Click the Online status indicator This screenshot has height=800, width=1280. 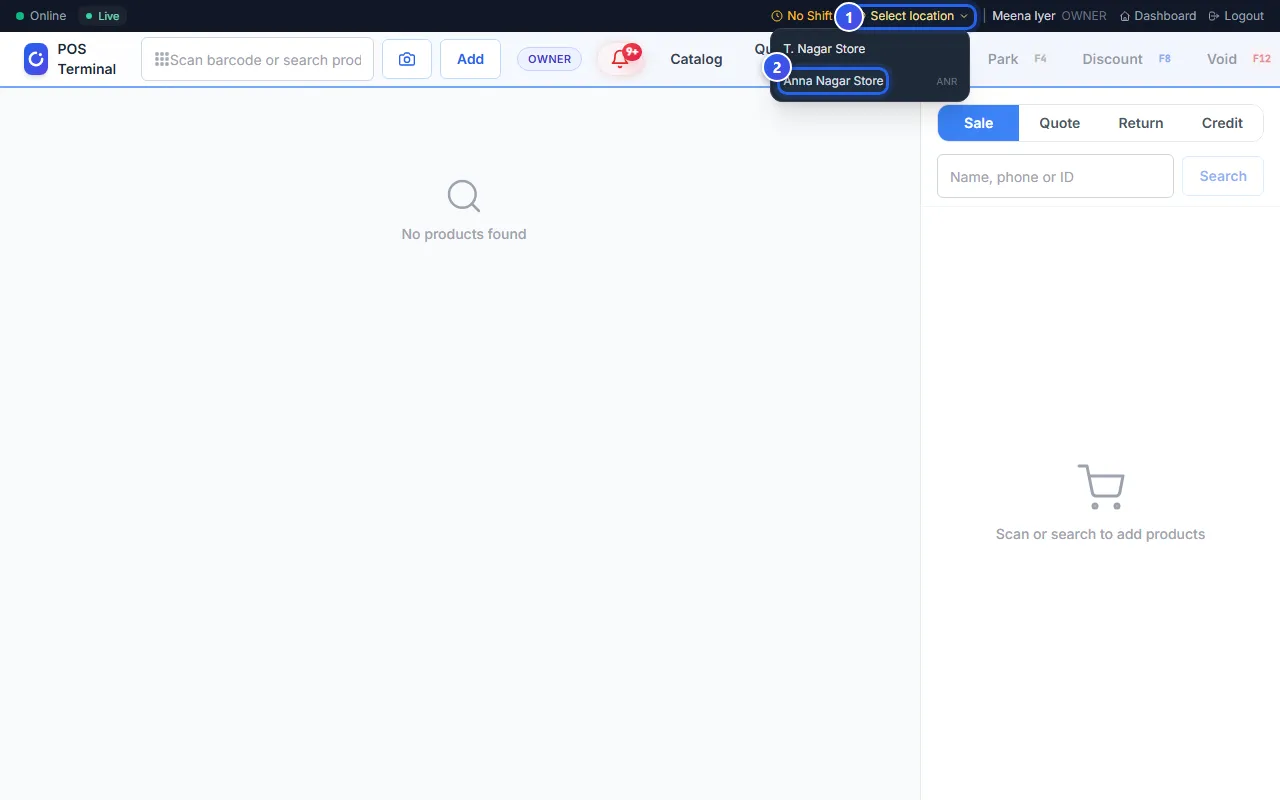pyautogui.click(x=41, y=16)
